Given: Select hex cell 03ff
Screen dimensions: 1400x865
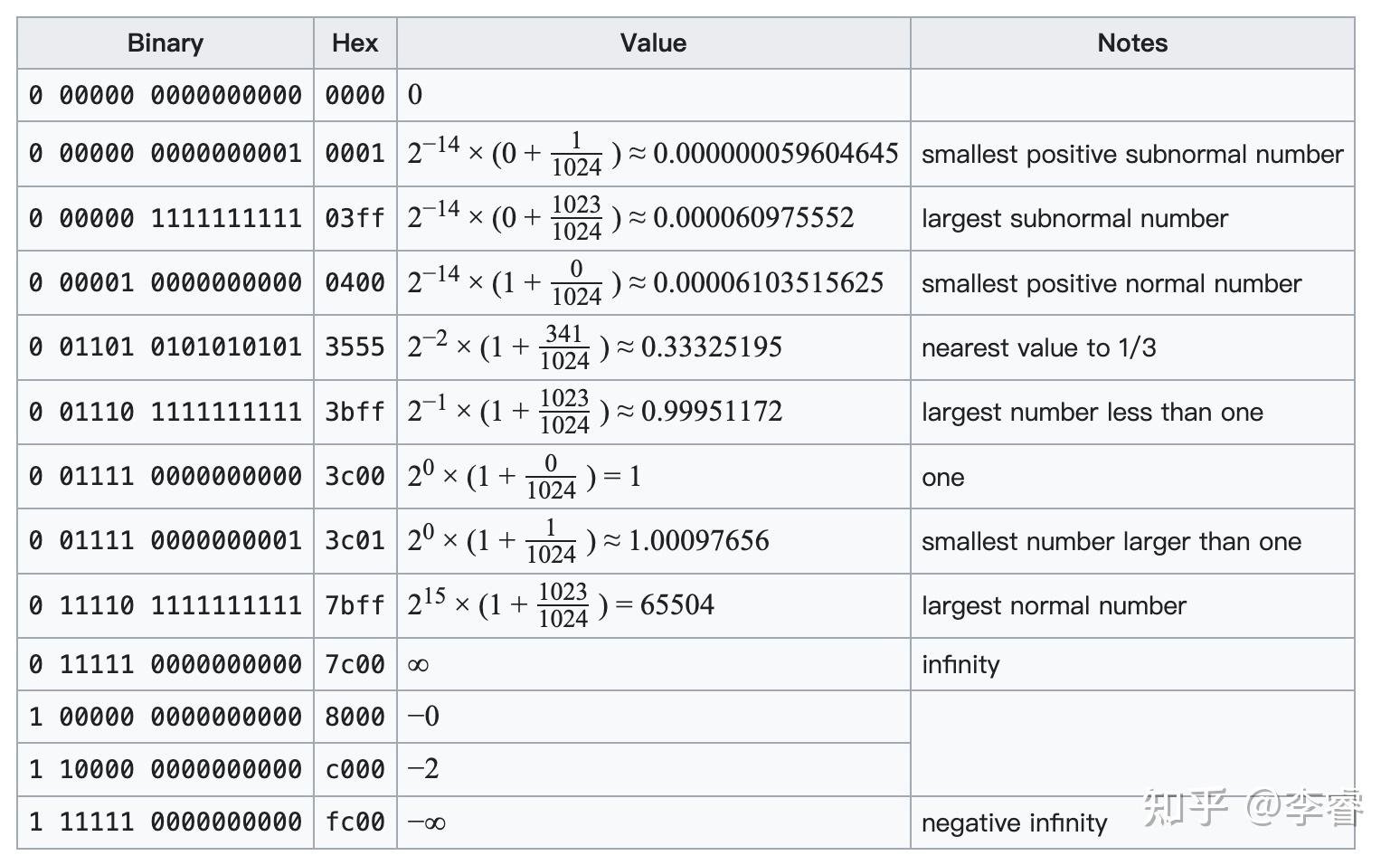Looking at the screenshot, I should [x=355, y=218].
